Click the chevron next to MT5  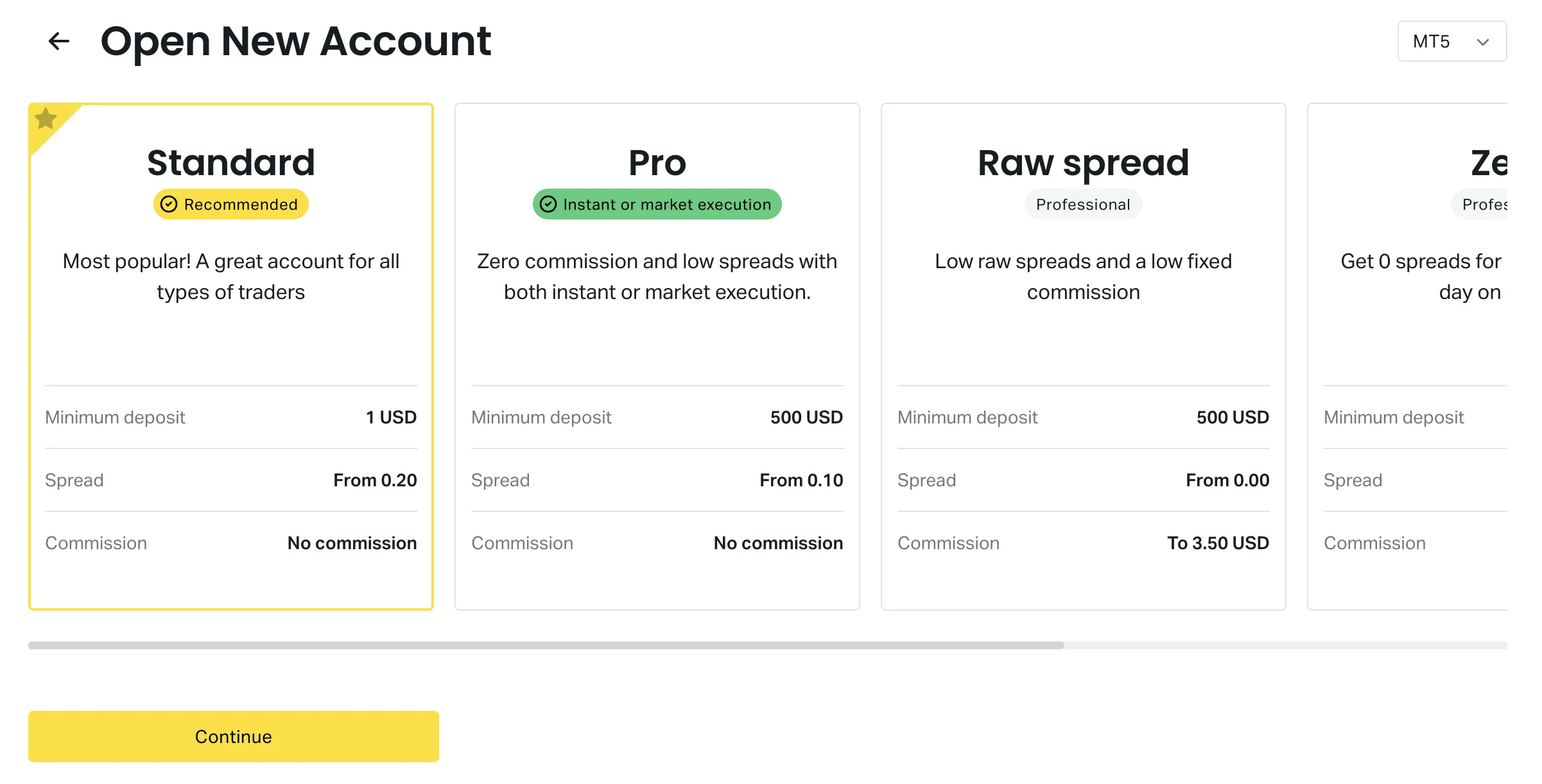tap(1482, 41)
